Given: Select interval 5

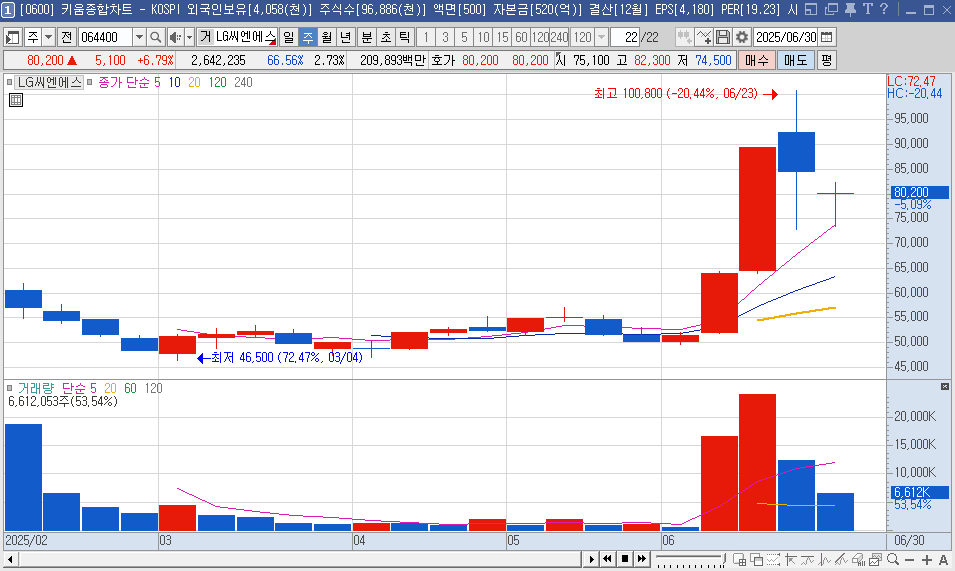Looking at the screenshot, I should pyautogui.click(x=463, y=37).
